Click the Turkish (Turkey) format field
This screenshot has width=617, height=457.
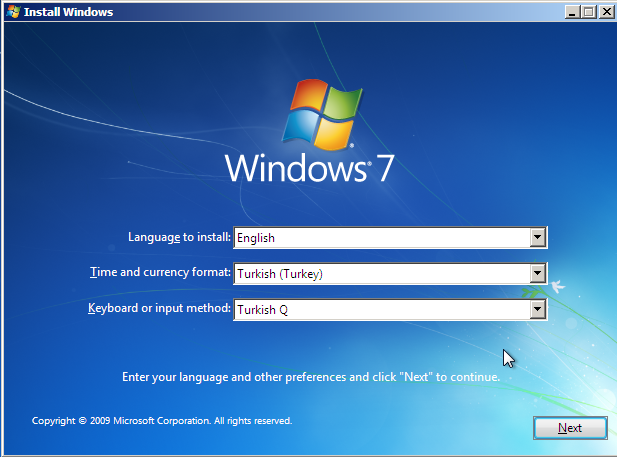(390, 274)
